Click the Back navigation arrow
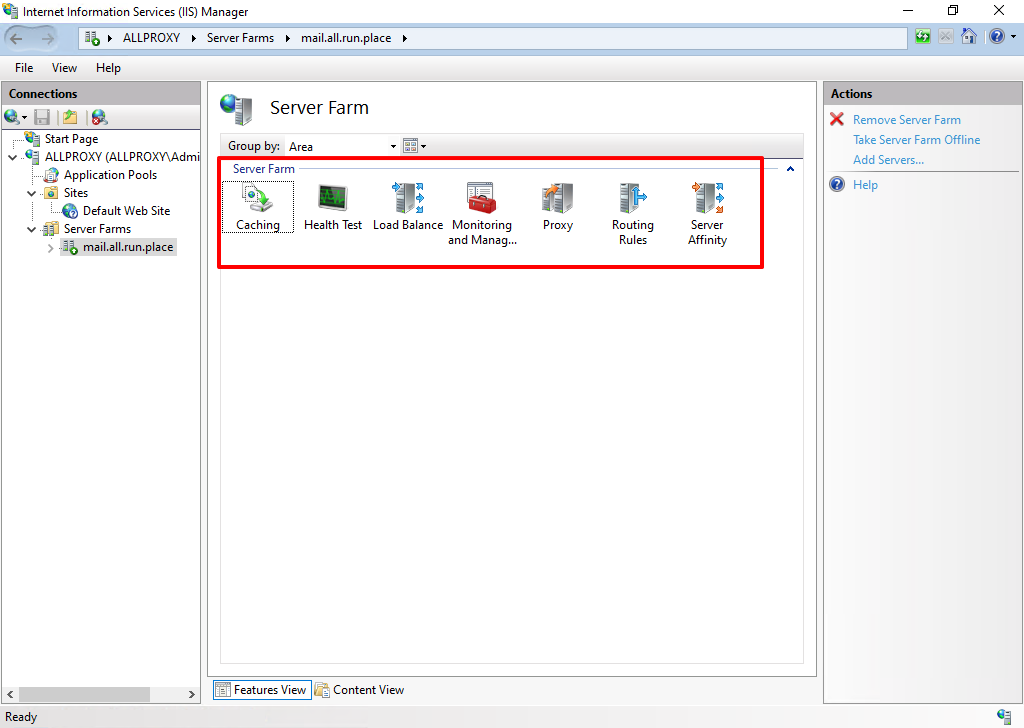Screen dimensions: 1024x728 point(16,39)
